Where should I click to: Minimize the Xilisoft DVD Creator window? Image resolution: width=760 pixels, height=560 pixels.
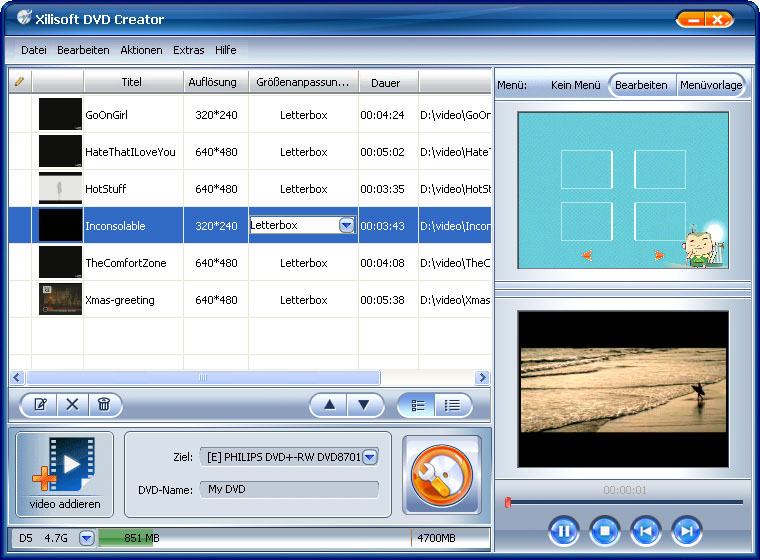pyautogui.click(x=694, y=20)
